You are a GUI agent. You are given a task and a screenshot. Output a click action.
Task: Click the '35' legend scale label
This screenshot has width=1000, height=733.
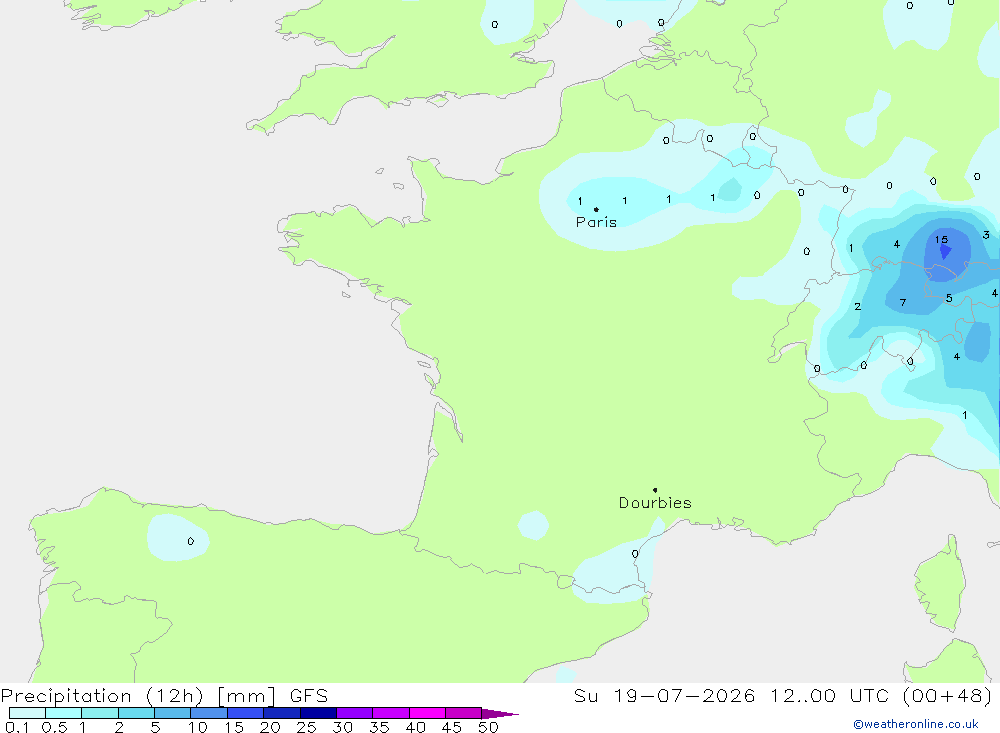point(379,727)
